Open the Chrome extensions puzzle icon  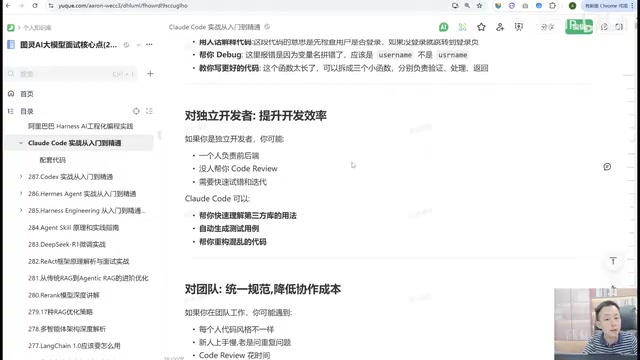553,6
